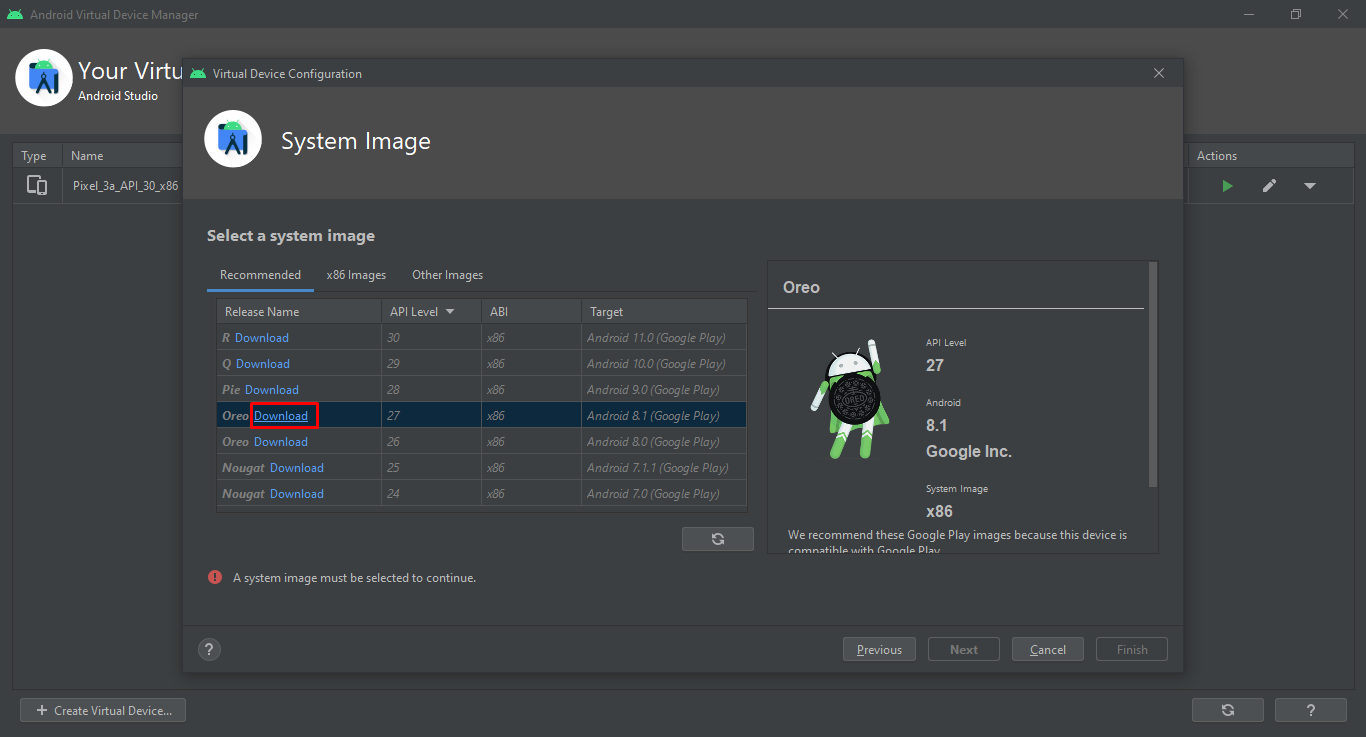The height and width of the screenshot is (737, 1366).
Task: Click the Release Name column header
Action: [299, 312]
